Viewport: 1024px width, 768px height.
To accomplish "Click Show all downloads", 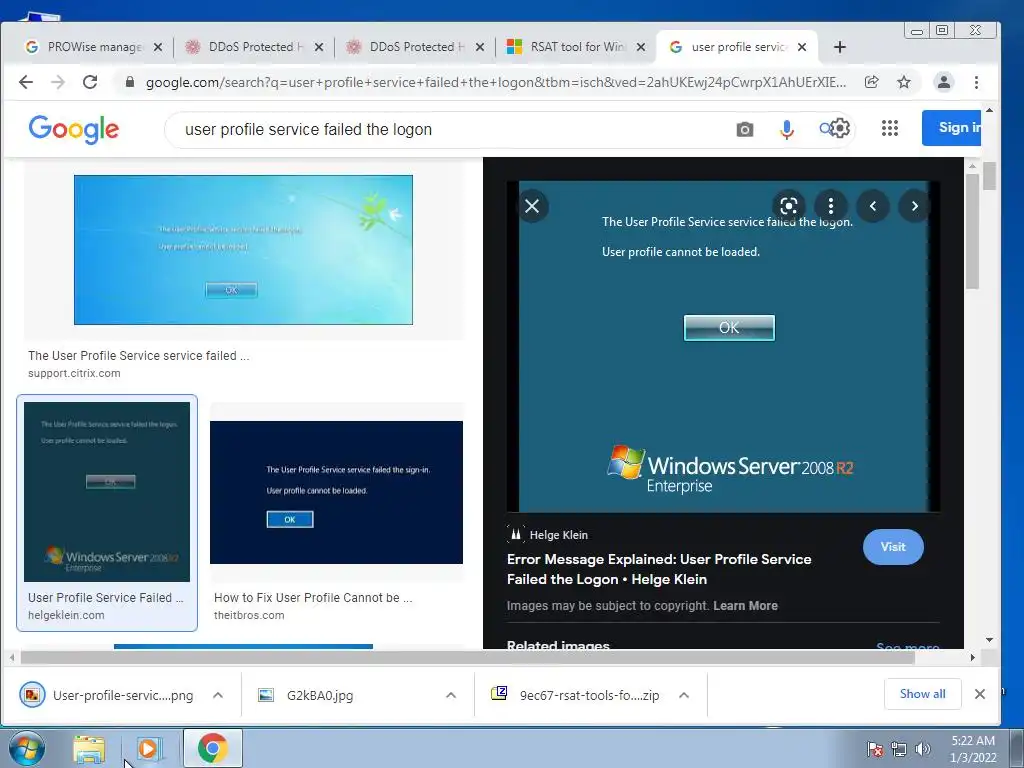I will coord(922,694).
